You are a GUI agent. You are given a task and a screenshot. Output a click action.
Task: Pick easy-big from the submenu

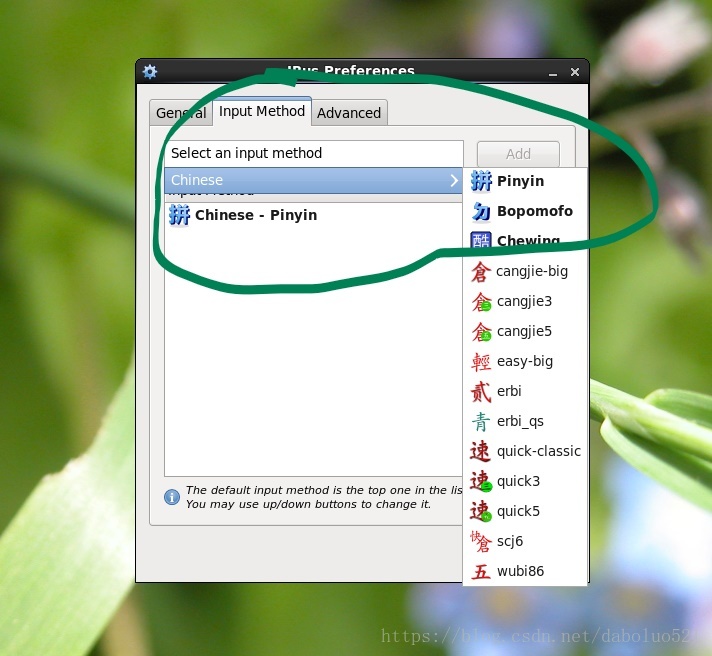[x=524, y=361]
